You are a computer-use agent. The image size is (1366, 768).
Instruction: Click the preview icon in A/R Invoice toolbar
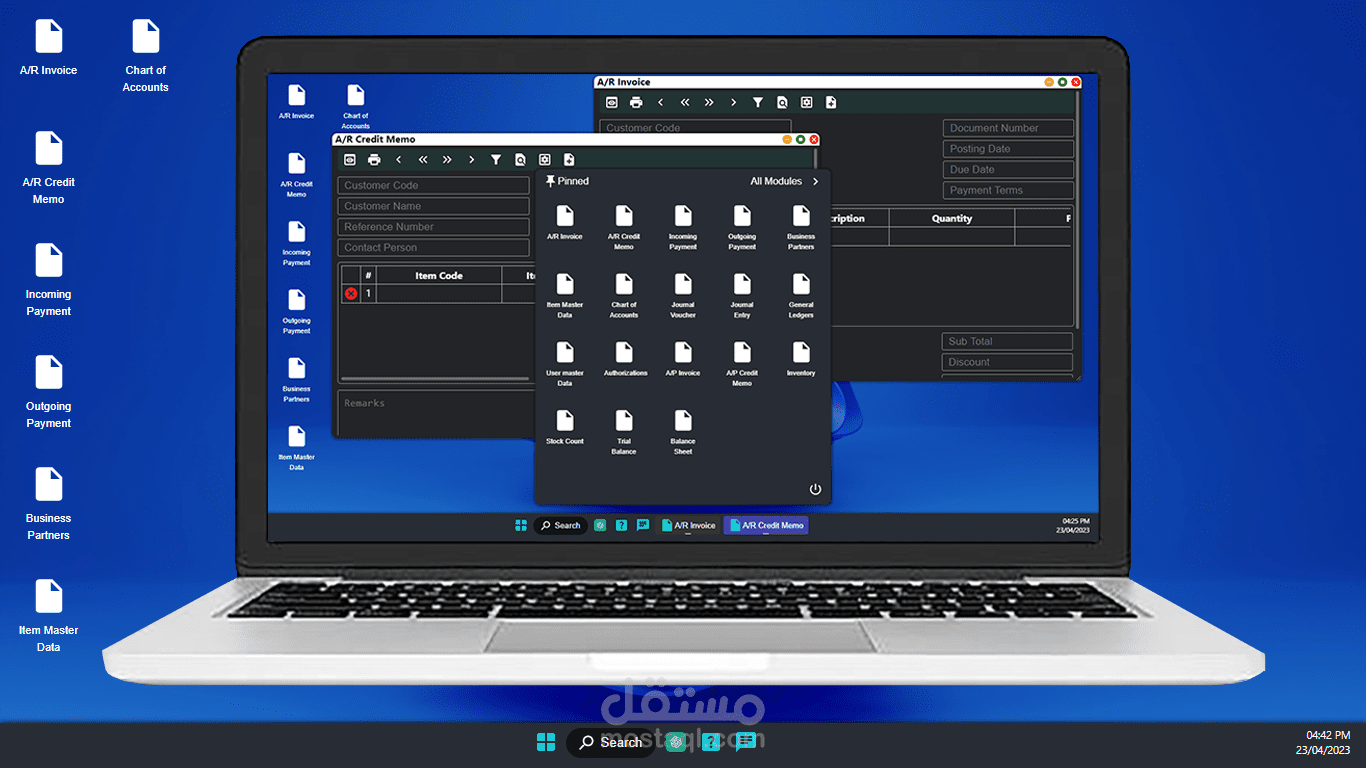[x=612, y=102]
